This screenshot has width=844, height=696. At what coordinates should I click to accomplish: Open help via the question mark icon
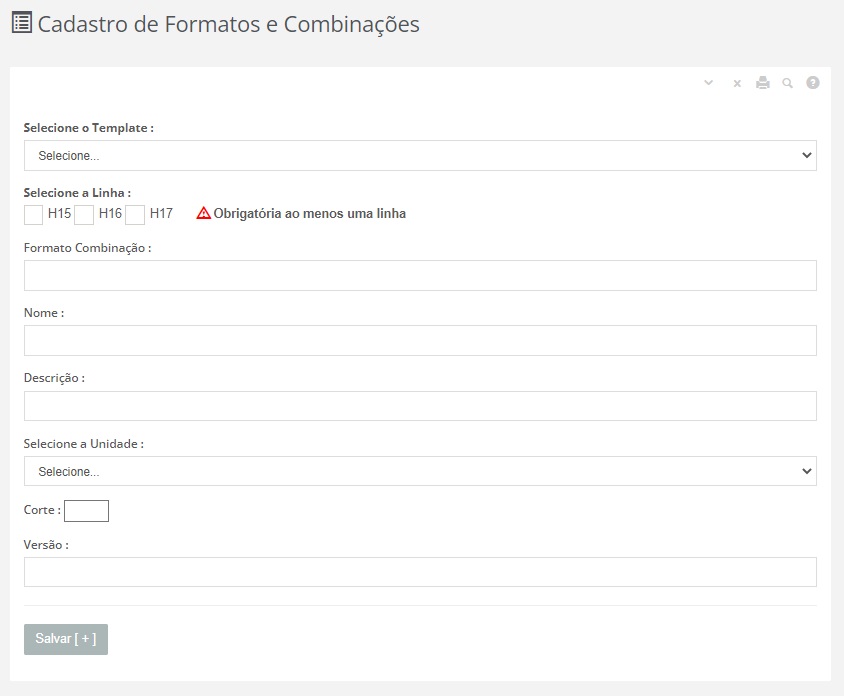813,83
